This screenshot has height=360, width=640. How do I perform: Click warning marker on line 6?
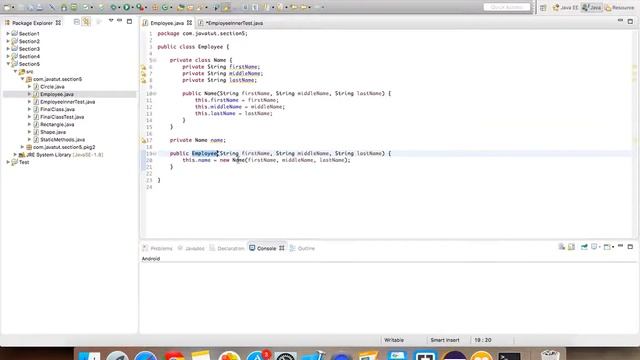pyautogui.click(x=144, y=67)
